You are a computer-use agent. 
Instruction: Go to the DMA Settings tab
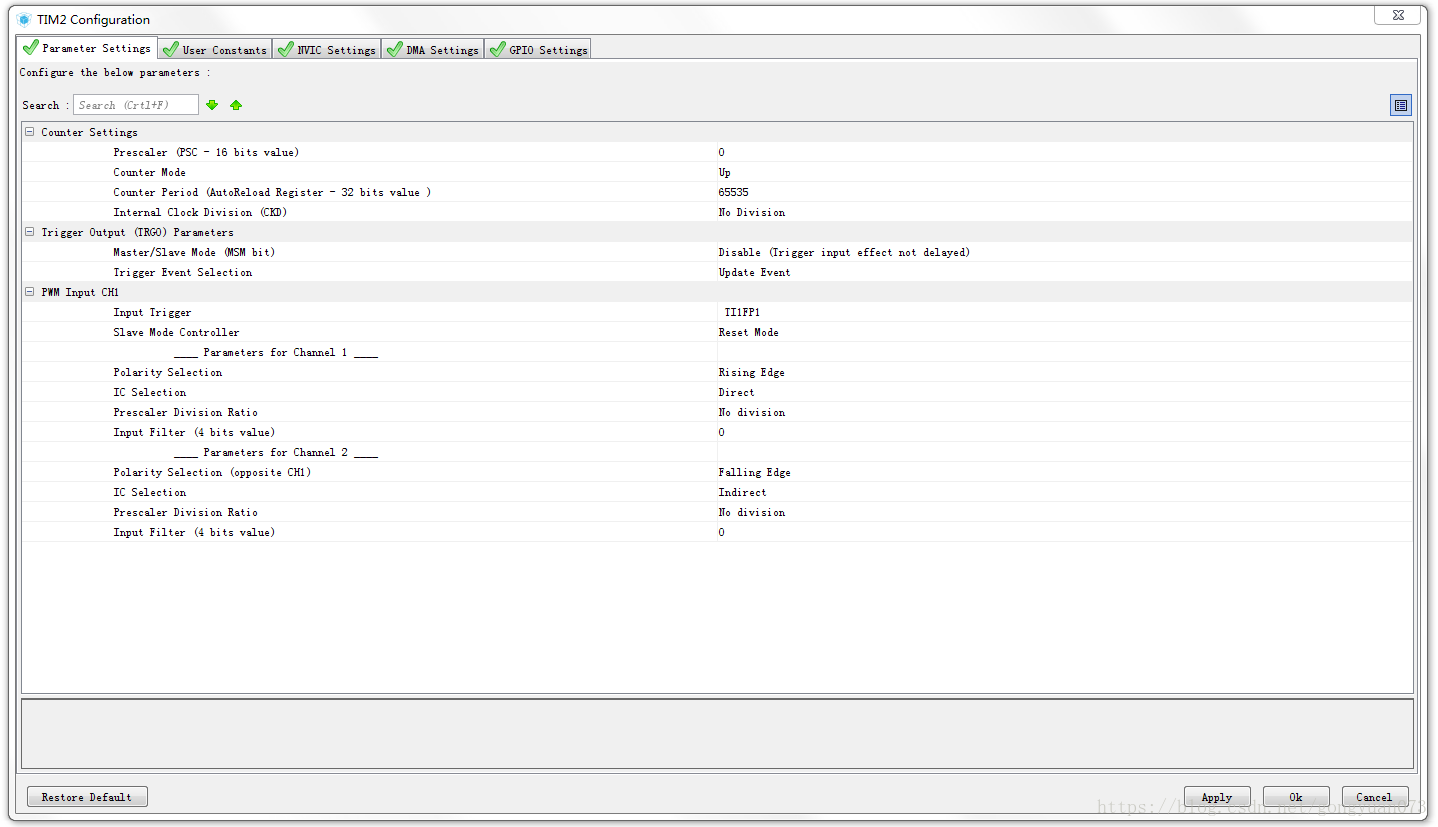tap(433, 49)
